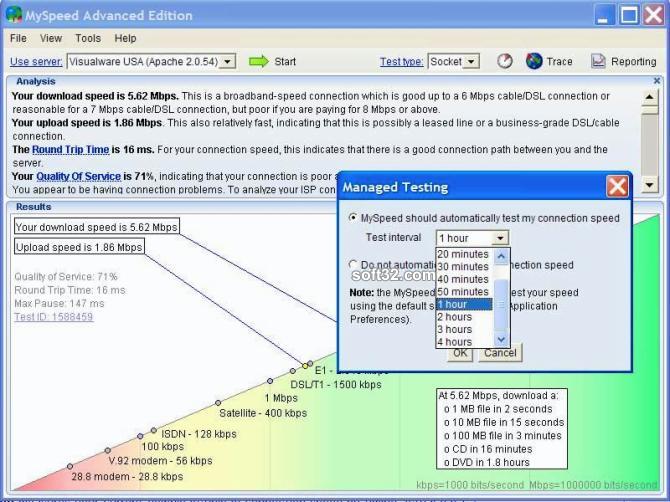The image size is (670, 502).
Task: Click the 'Upload speed is 1.86 Mbps' box
Action: click(x=79, y=247)
